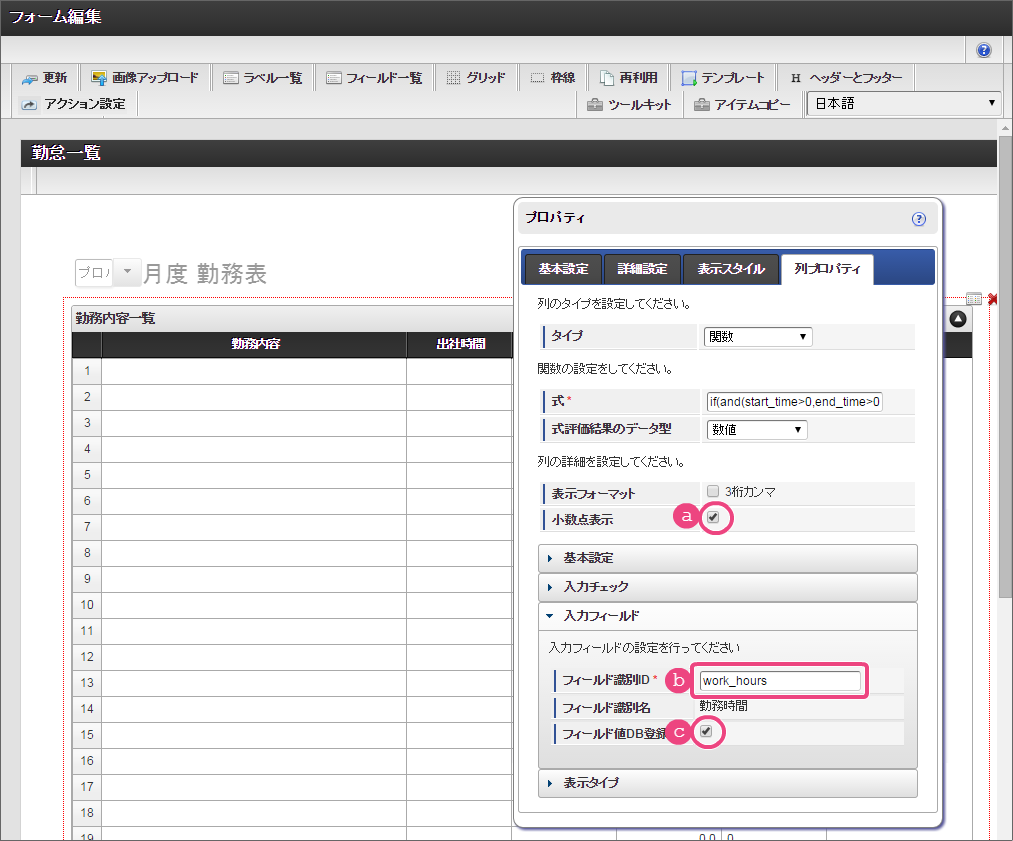Open 画像アップロード image upload

(x=145, y=78)
